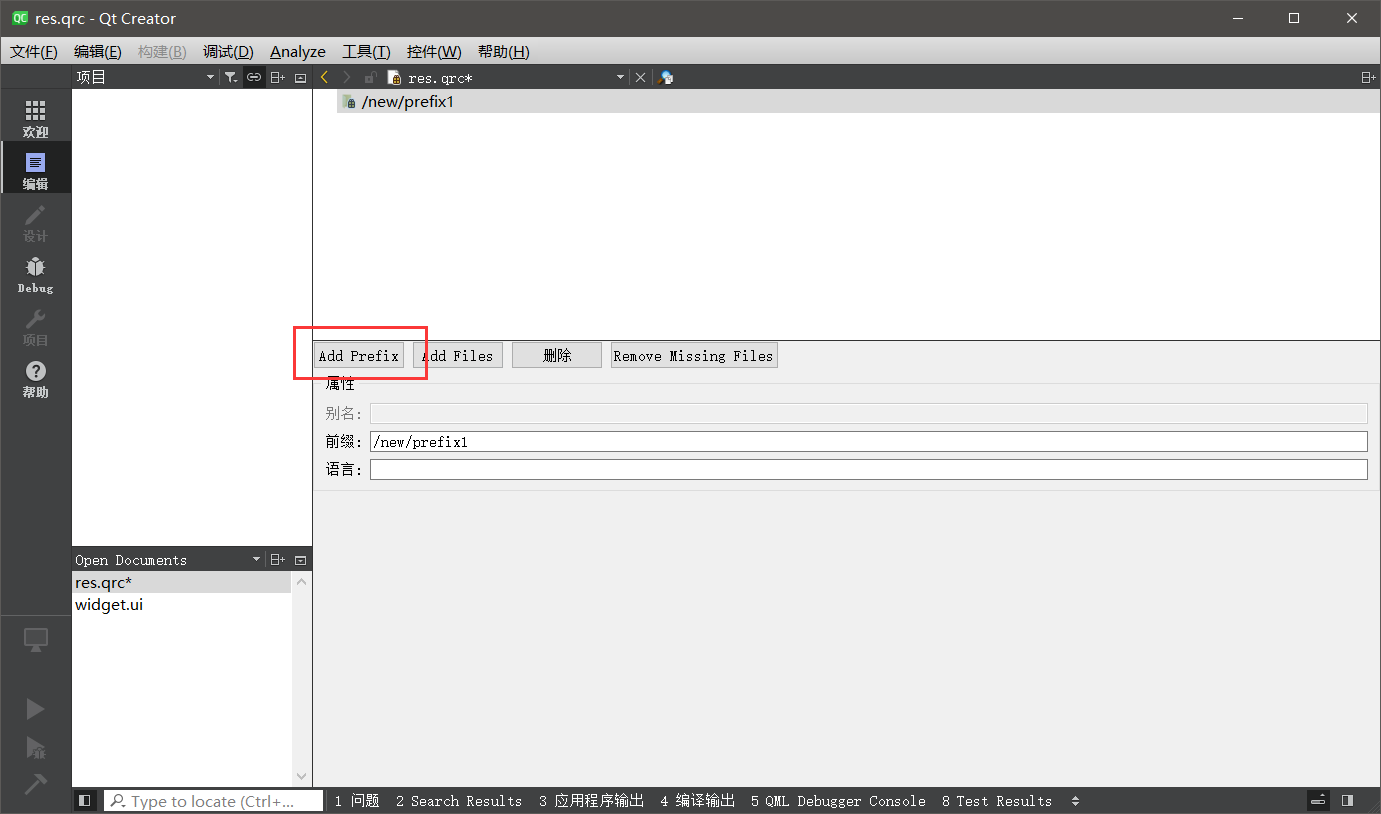Go forward with the right arrow
Screen dimensions: 1381x814
point(347,77)
